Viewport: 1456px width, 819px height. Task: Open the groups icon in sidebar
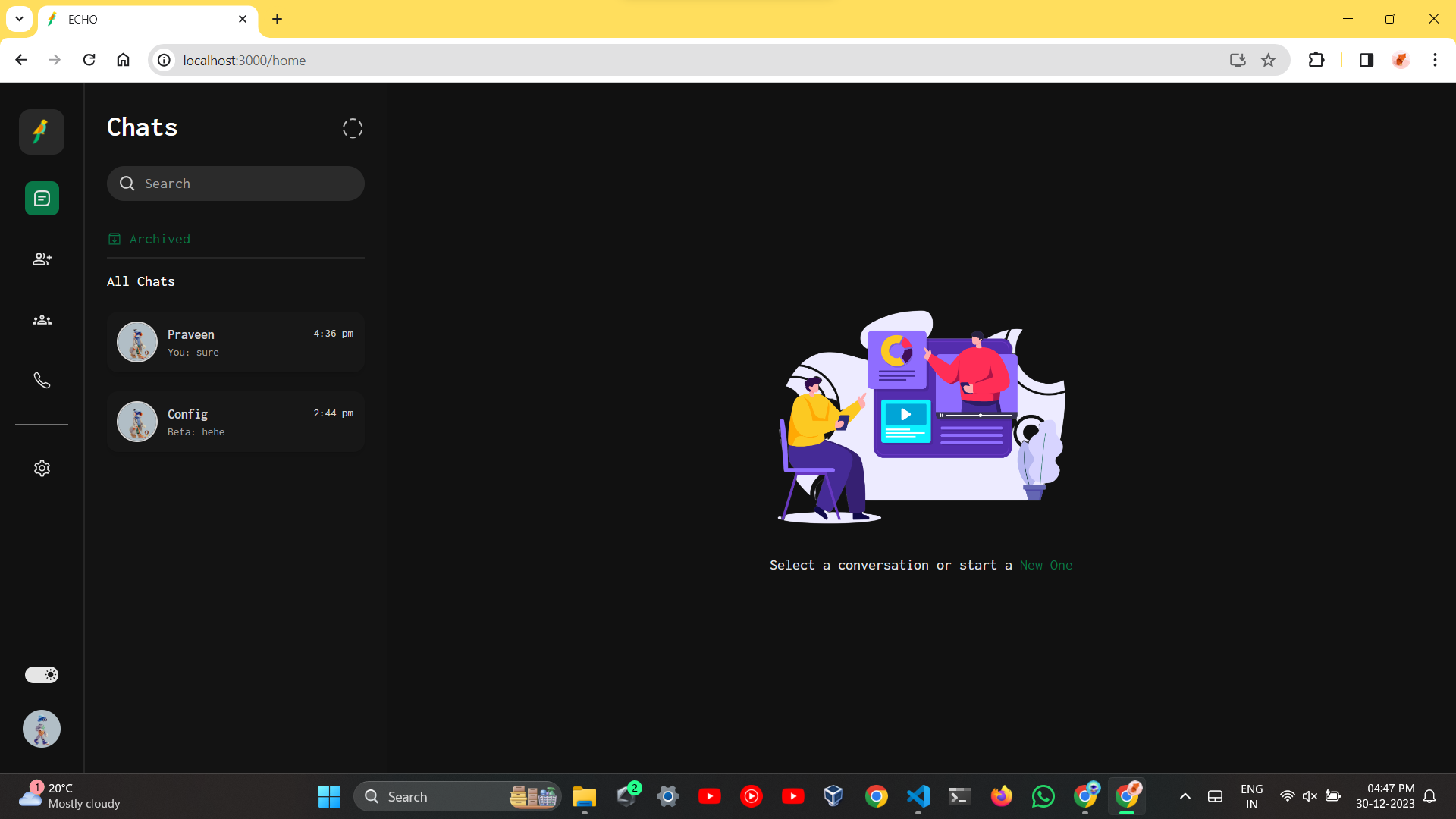coord(42,320)
